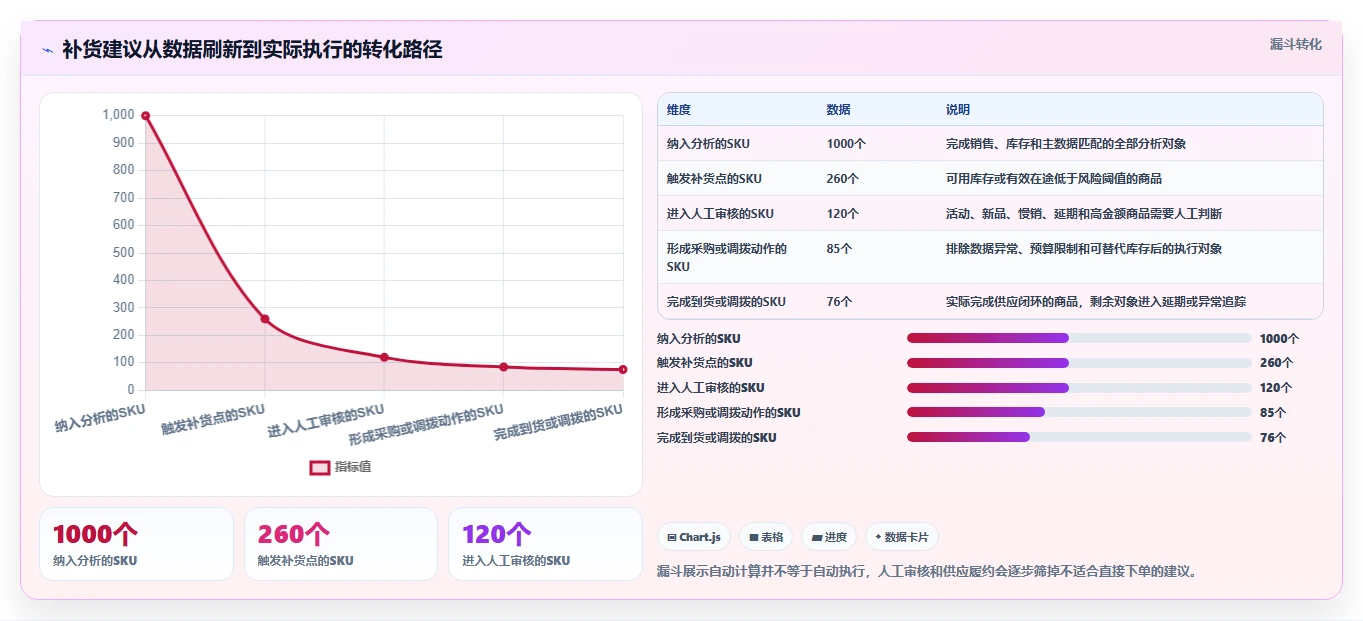Click the 1000个 cell in the table

tap(846, 144)
